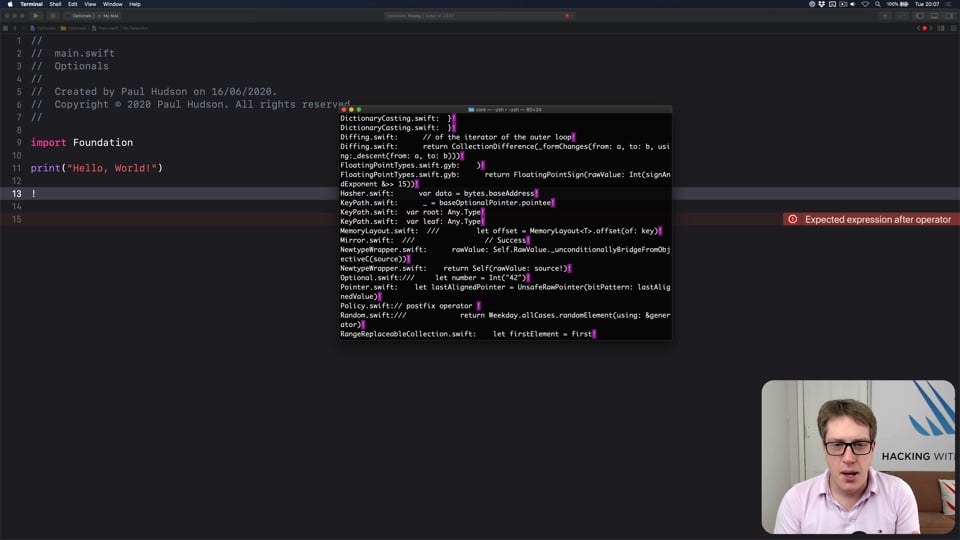The height and width of the screenshot is (540, 960).
Task: Click the import keyword on line 9
Action: pyautogui.click(x=48, y=143)
